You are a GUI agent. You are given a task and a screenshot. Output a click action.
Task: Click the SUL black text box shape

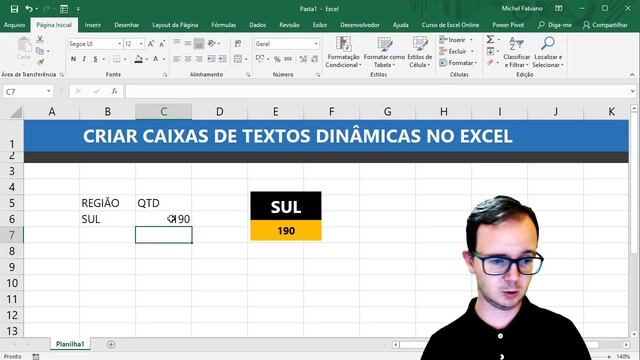tap(286, 207)
